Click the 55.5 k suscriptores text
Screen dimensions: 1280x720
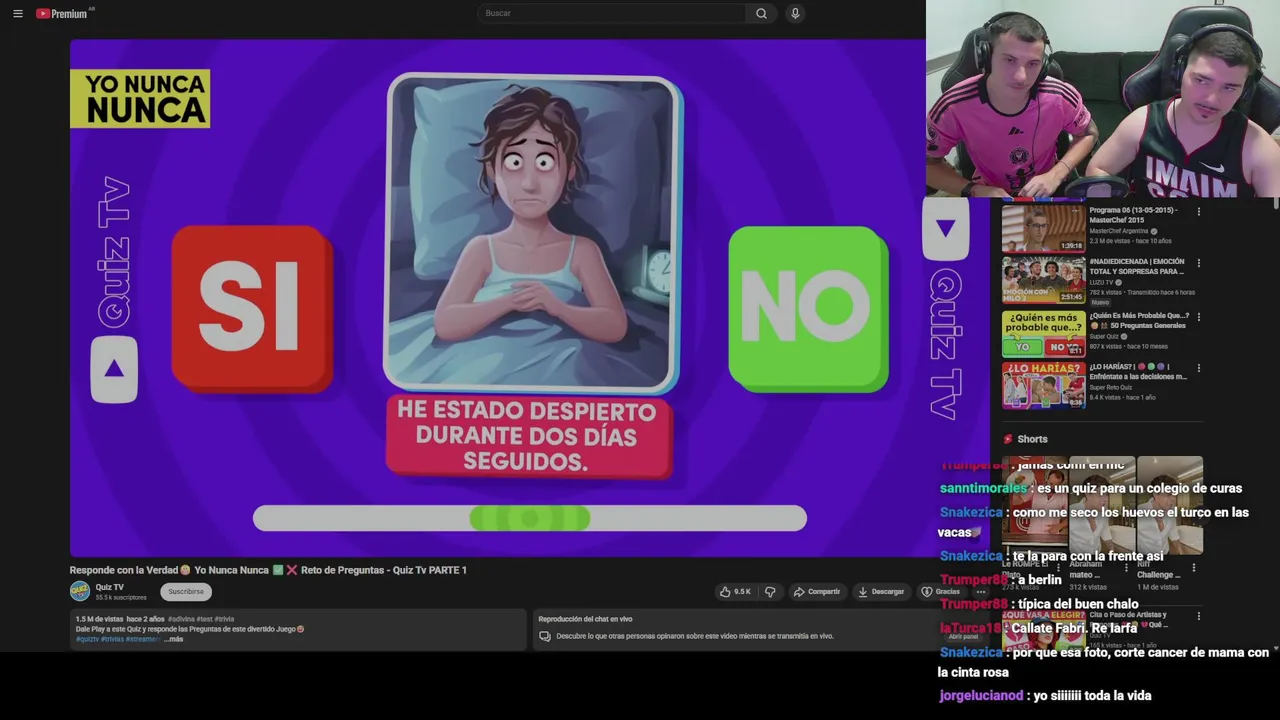click(x=121, y=597)
